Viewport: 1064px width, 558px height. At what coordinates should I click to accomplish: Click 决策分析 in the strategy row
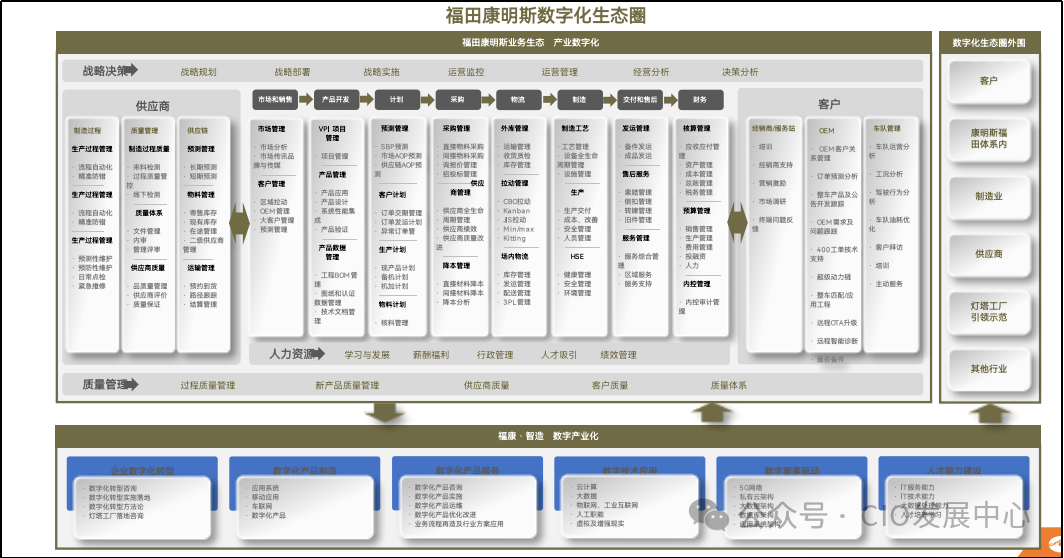740,72
